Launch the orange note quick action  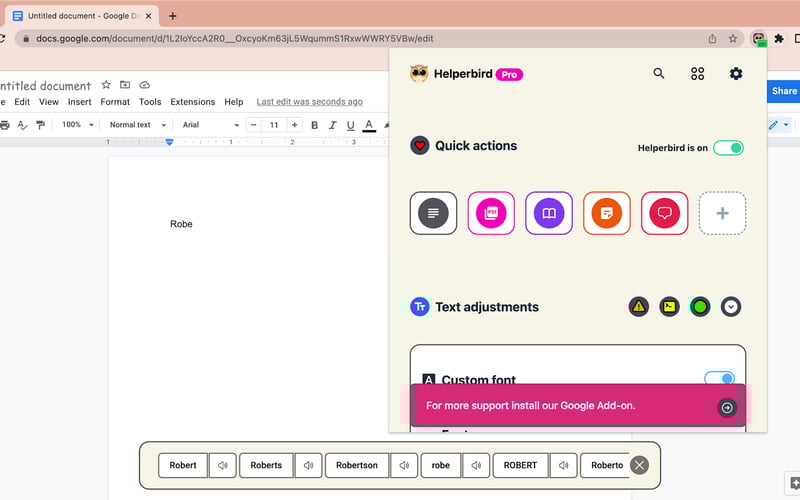coord(607,213)
